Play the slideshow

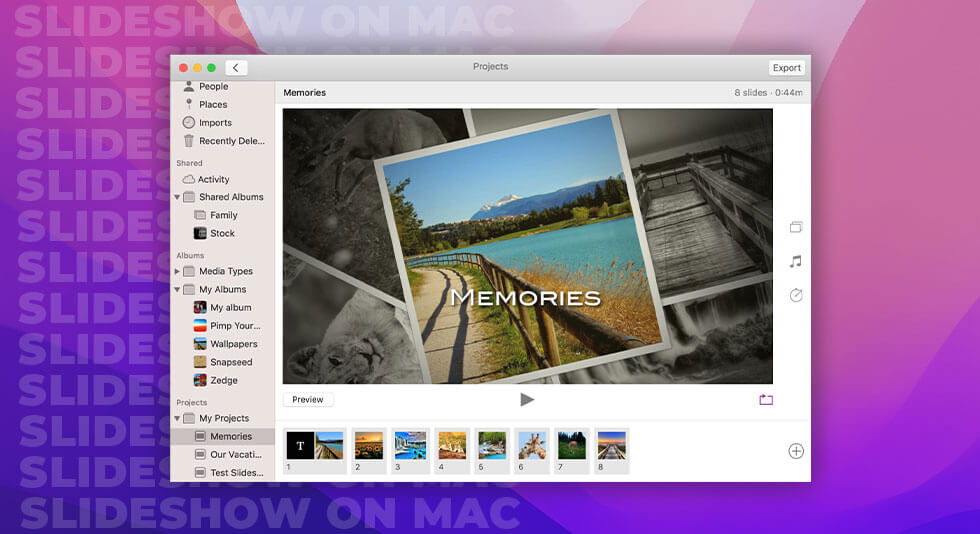[x=527, y=400]
